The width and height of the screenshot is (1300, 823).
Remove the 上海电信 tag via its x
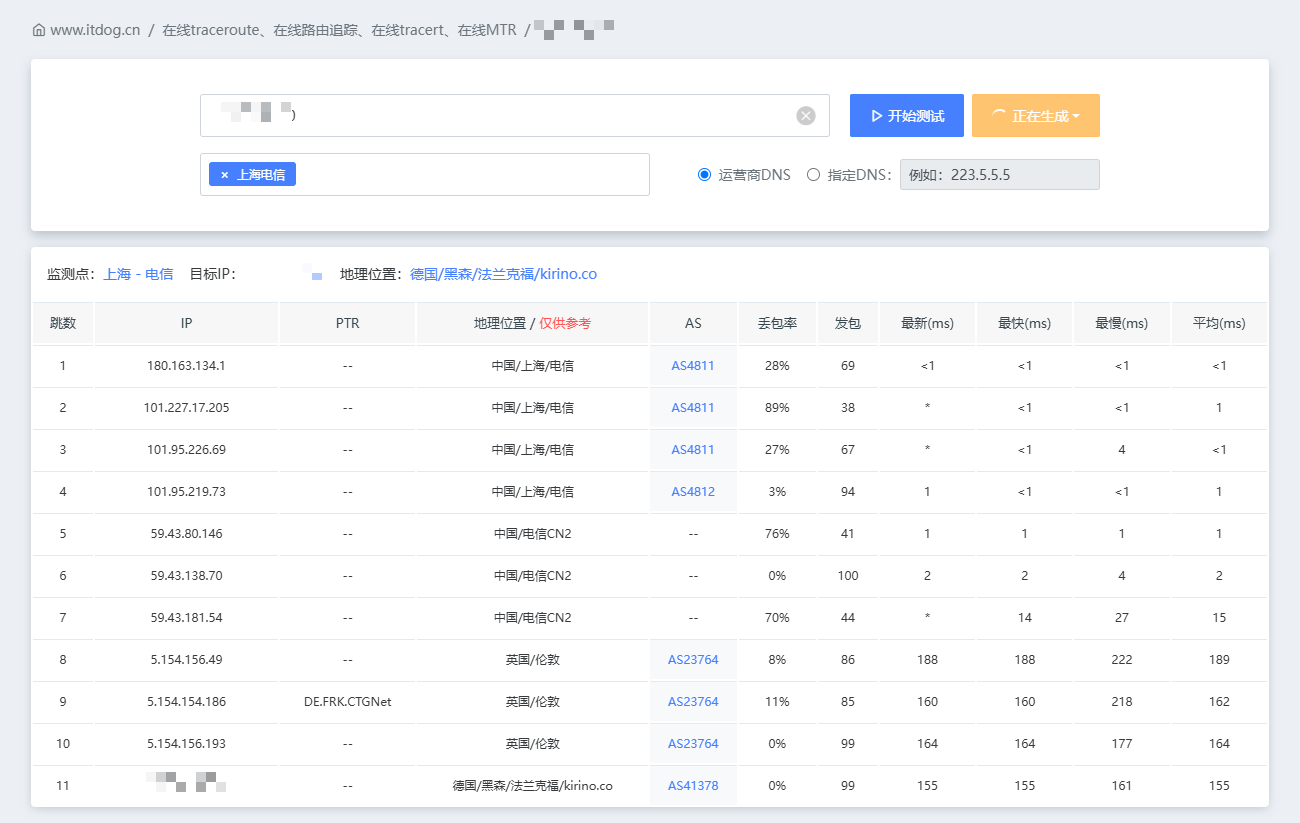pos(224,175)
